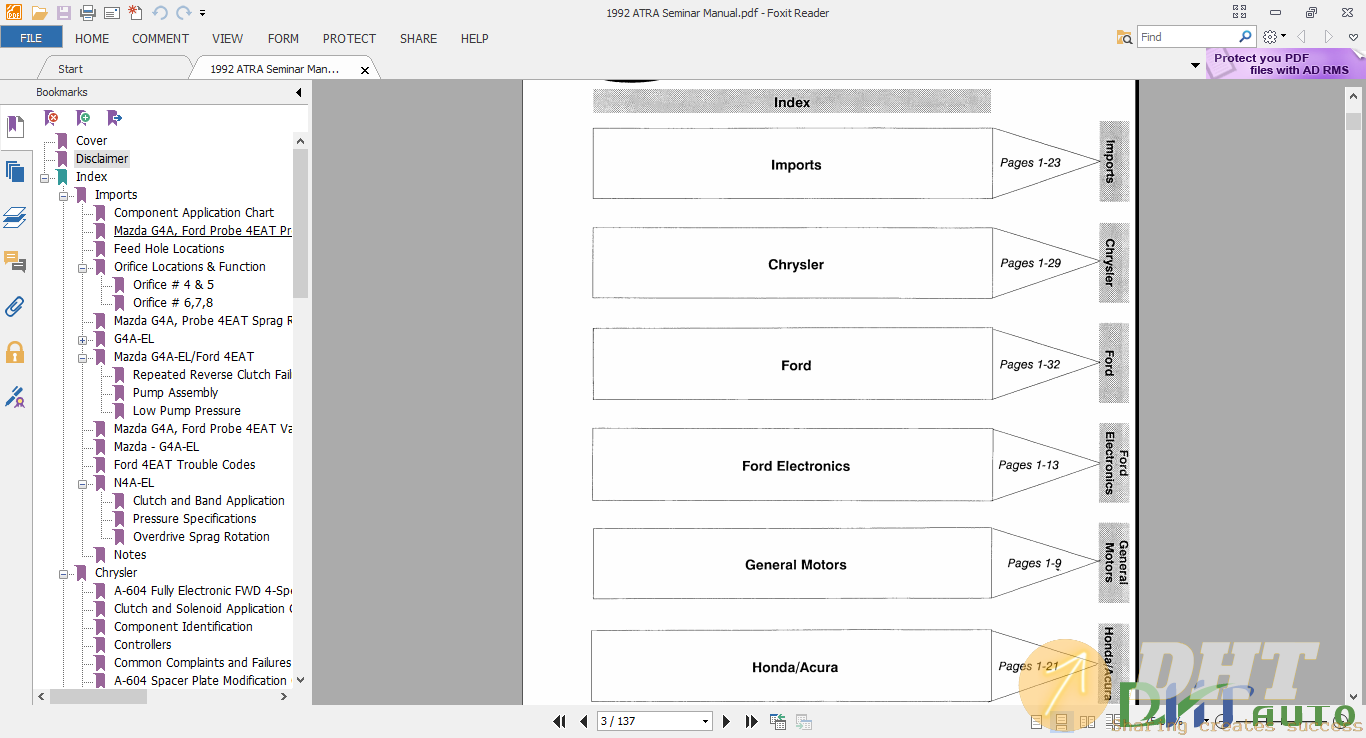The height and width of the screenshot is (738, 1366).
Task: Click the magnifier search icon in Find box
Action: coord(1245,36)
